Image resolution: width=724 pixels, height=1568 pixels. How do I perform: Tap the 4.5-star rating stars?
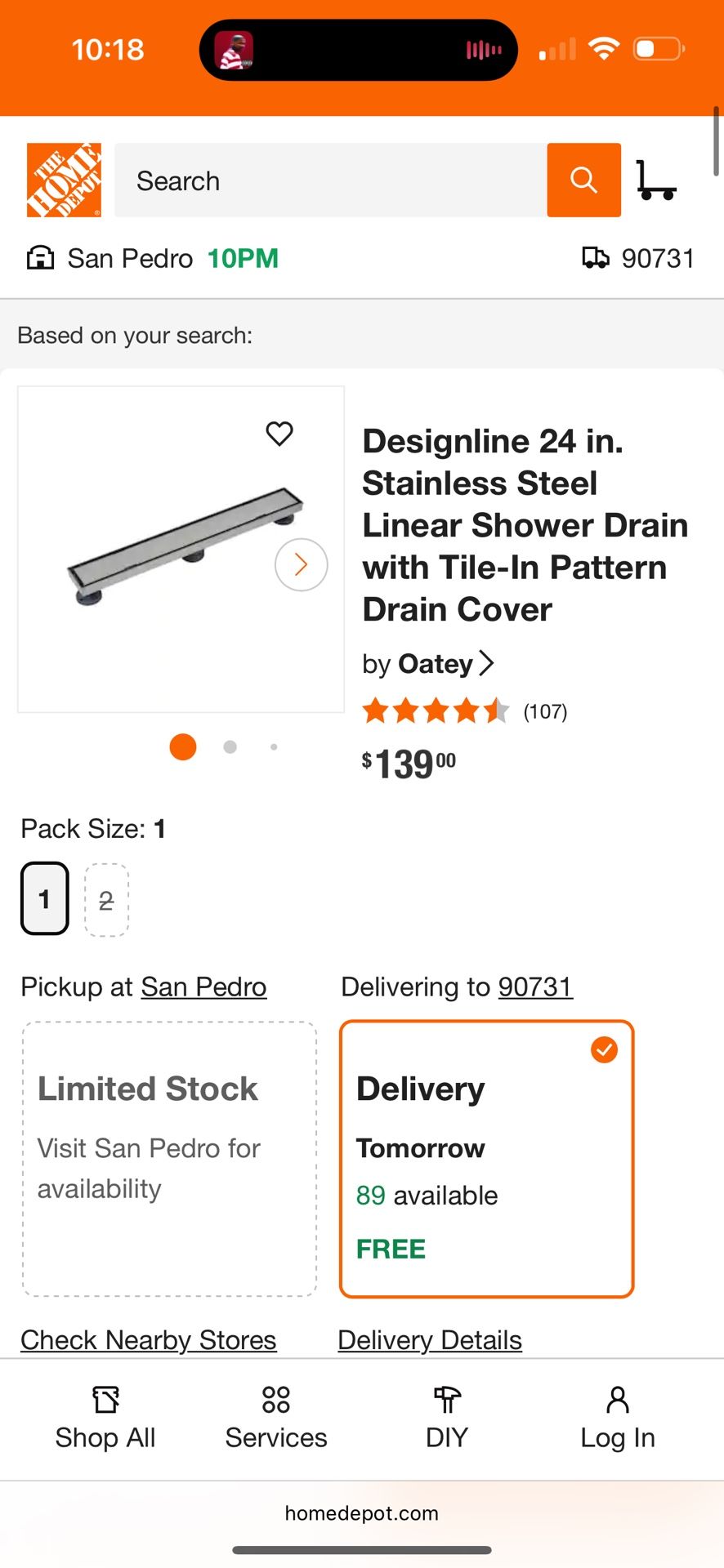[x=436, y=710]
